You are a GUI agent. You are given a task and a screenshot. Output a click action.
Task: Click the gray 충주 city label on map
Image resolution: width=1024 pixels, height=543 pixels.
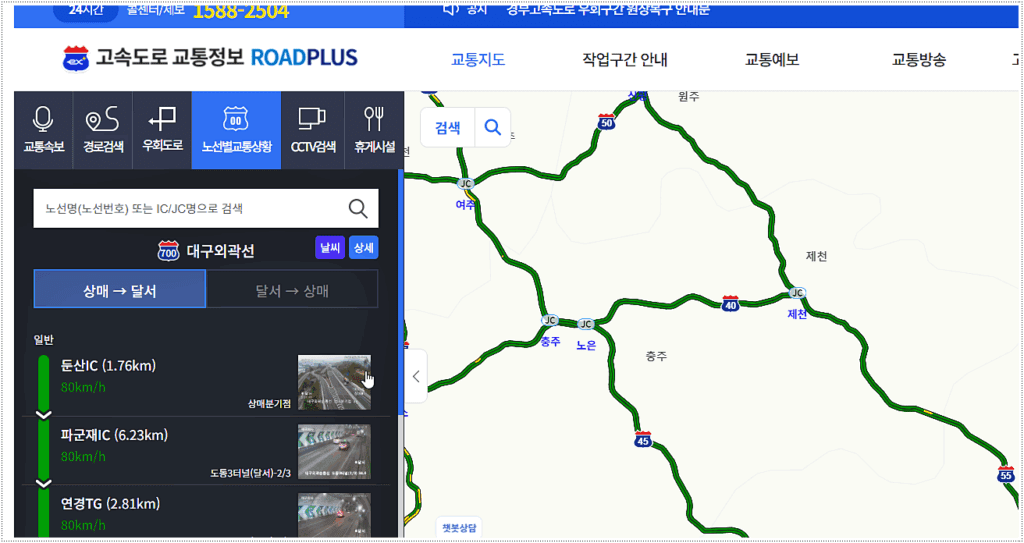coord(656,356)
